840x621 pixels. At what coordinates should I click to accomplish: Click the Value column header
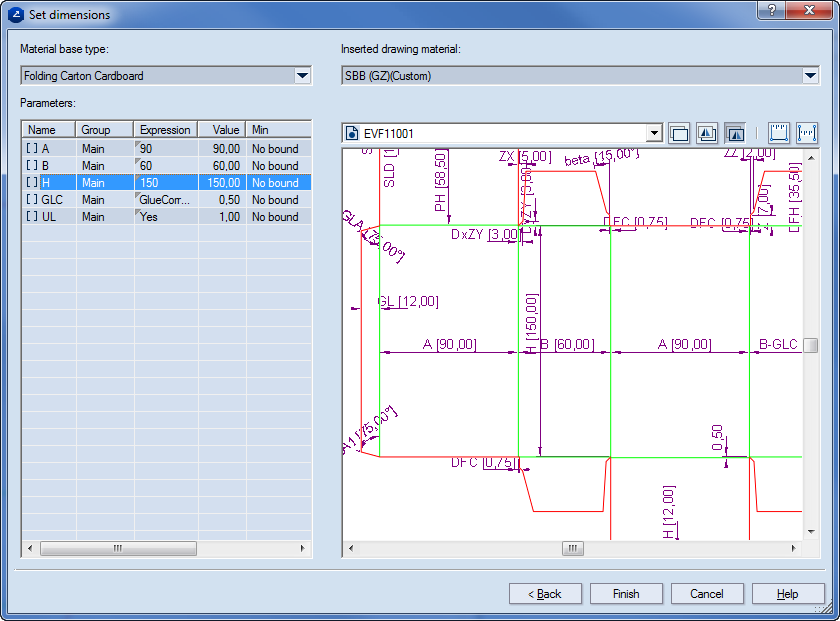click(224, 130)
